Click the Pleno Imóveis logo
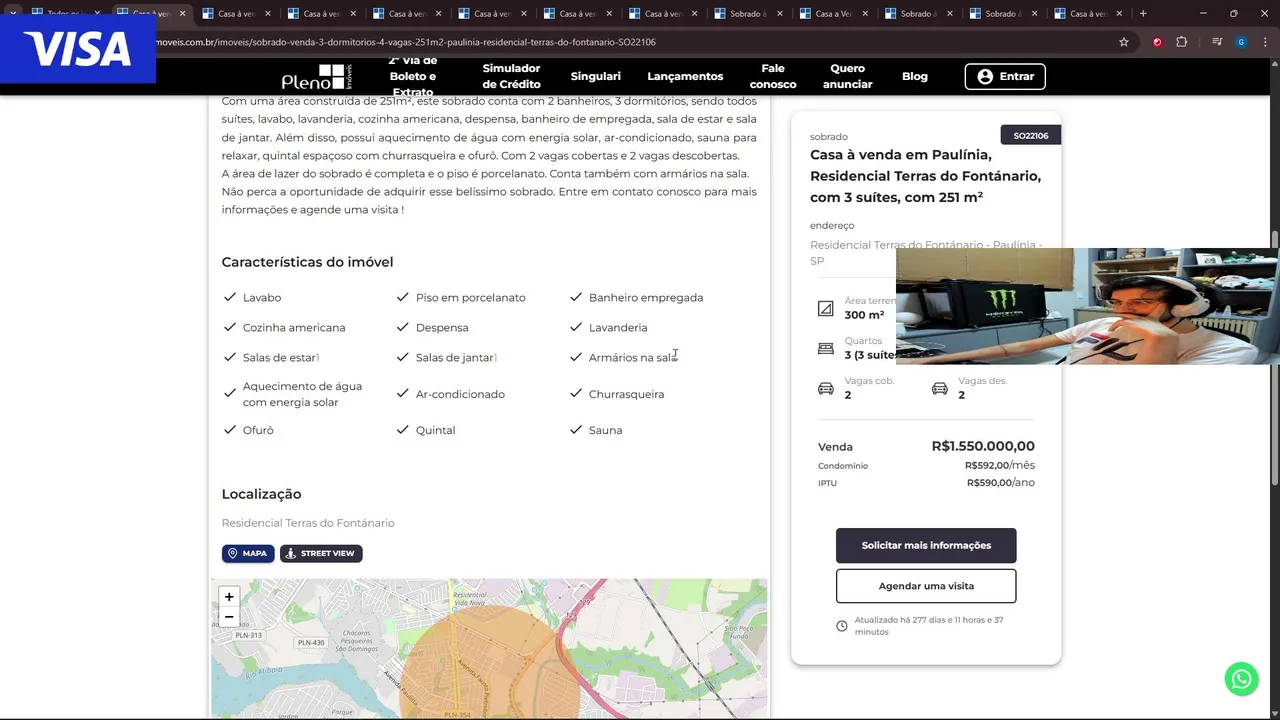The image size is (1280, 720). 316,77
